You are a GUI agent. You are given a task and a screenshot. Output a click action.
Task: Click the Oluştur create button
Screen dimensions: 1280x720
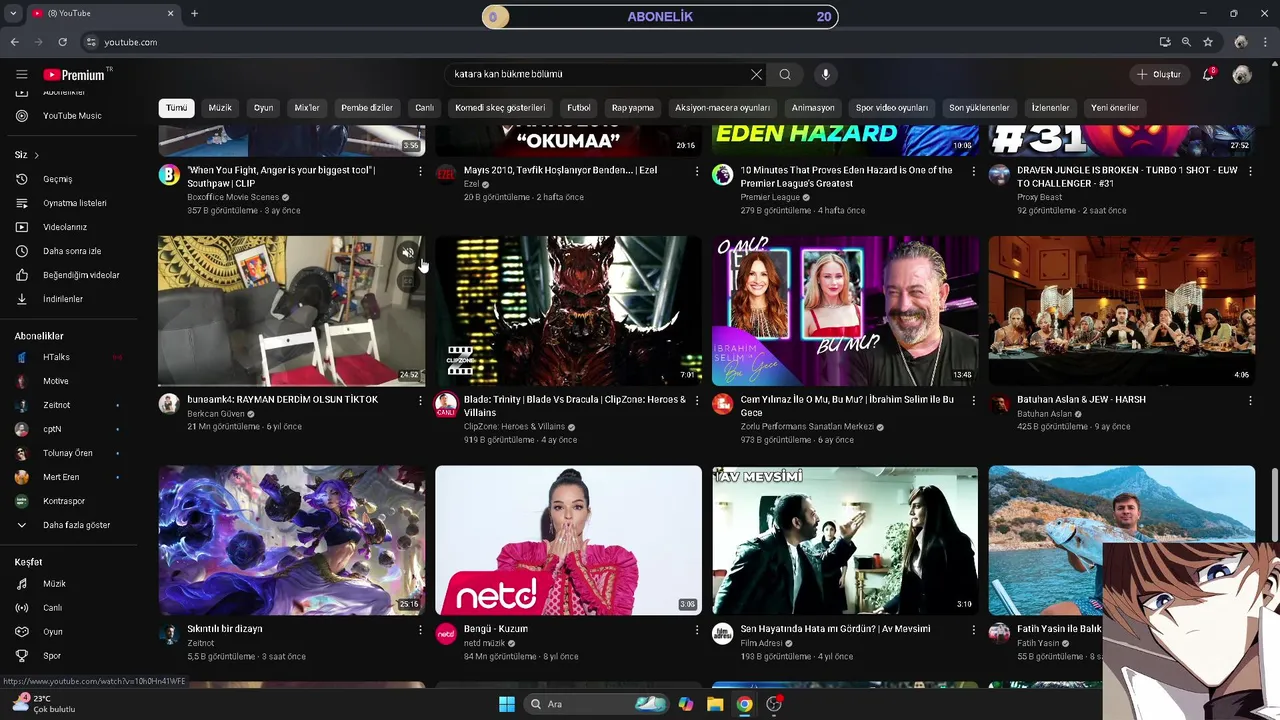pyautogui.click(x=1158, y=74)
